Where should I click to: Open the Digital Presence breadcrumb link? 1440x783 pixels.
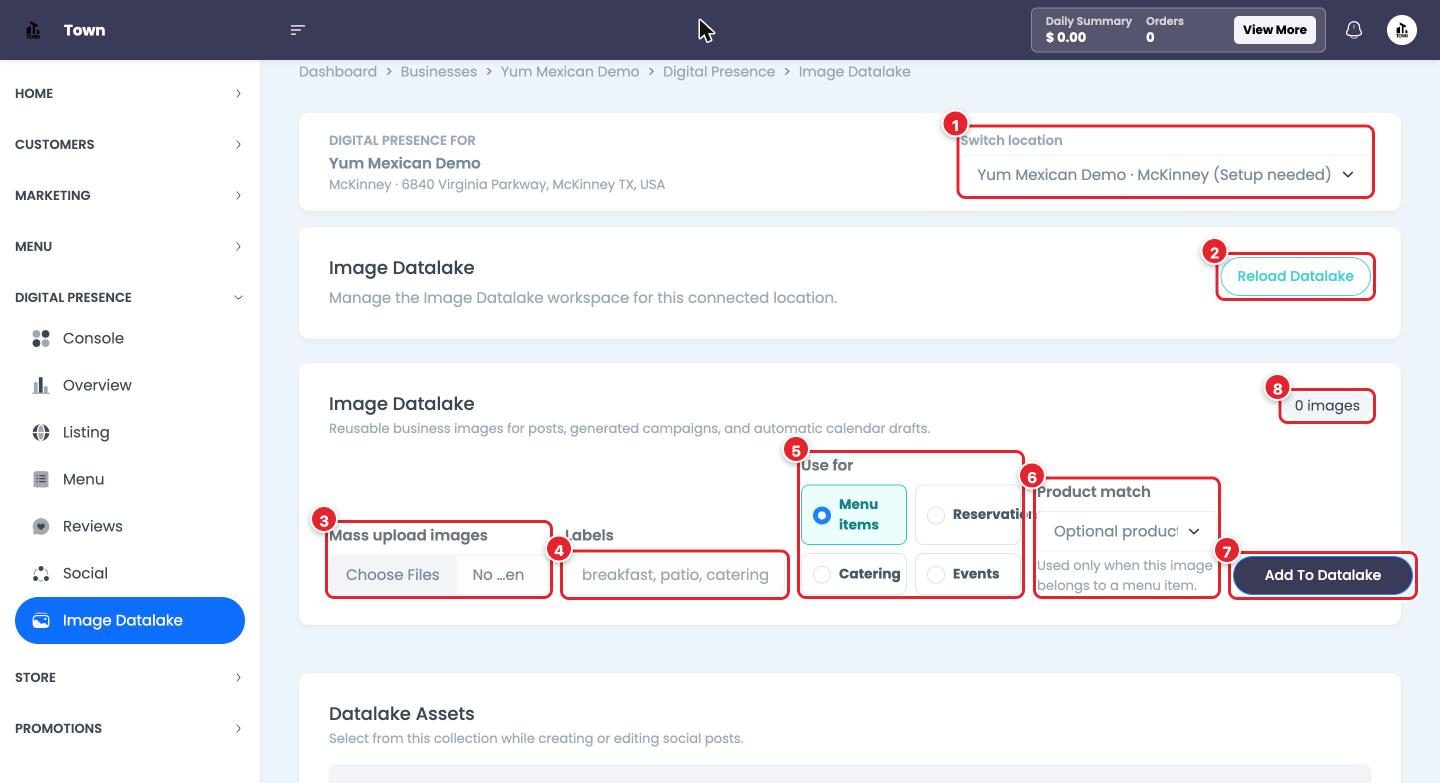[719, 72]
